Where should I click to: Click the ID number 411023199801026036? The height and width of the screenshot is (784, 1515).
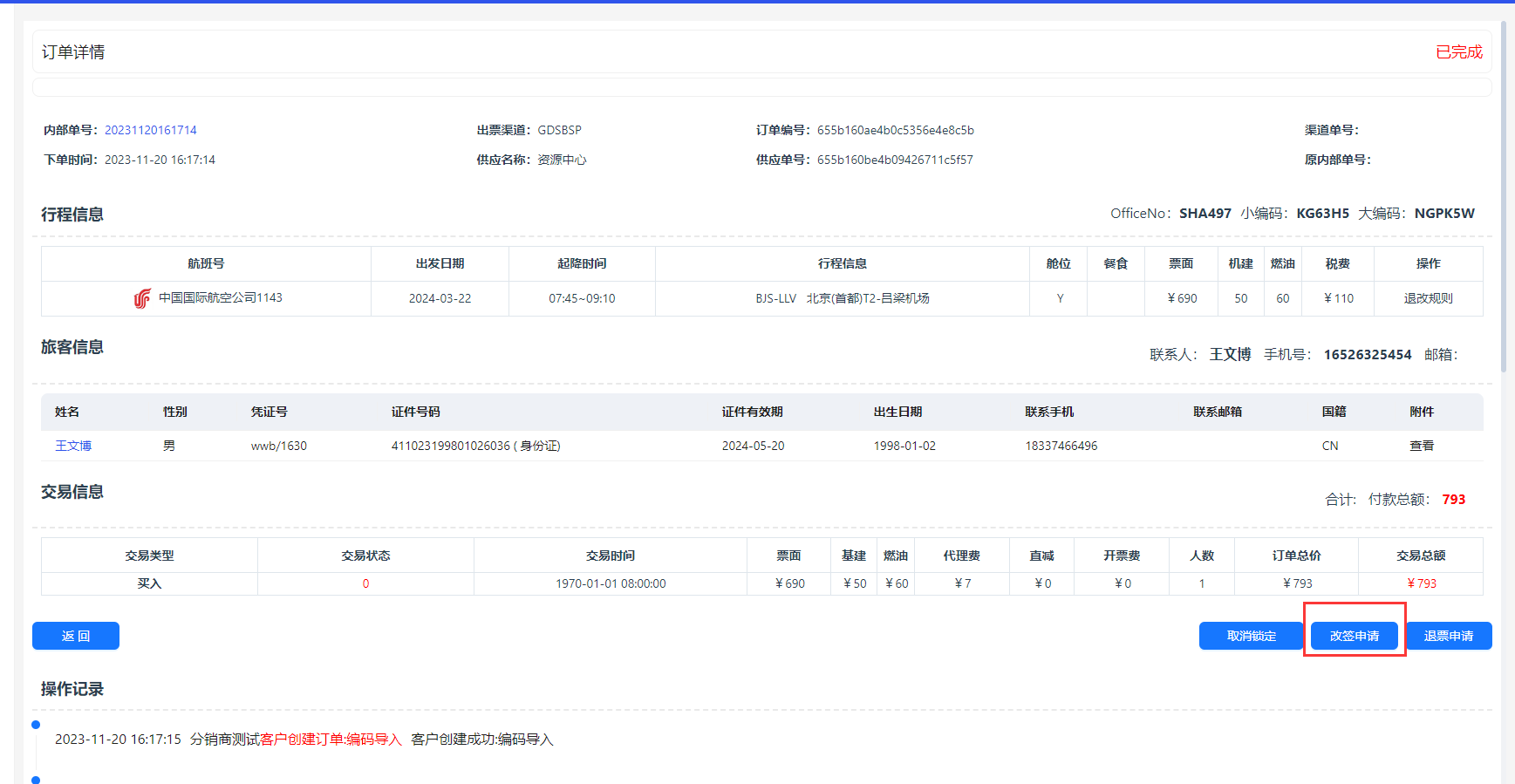(x=450, y=446)
